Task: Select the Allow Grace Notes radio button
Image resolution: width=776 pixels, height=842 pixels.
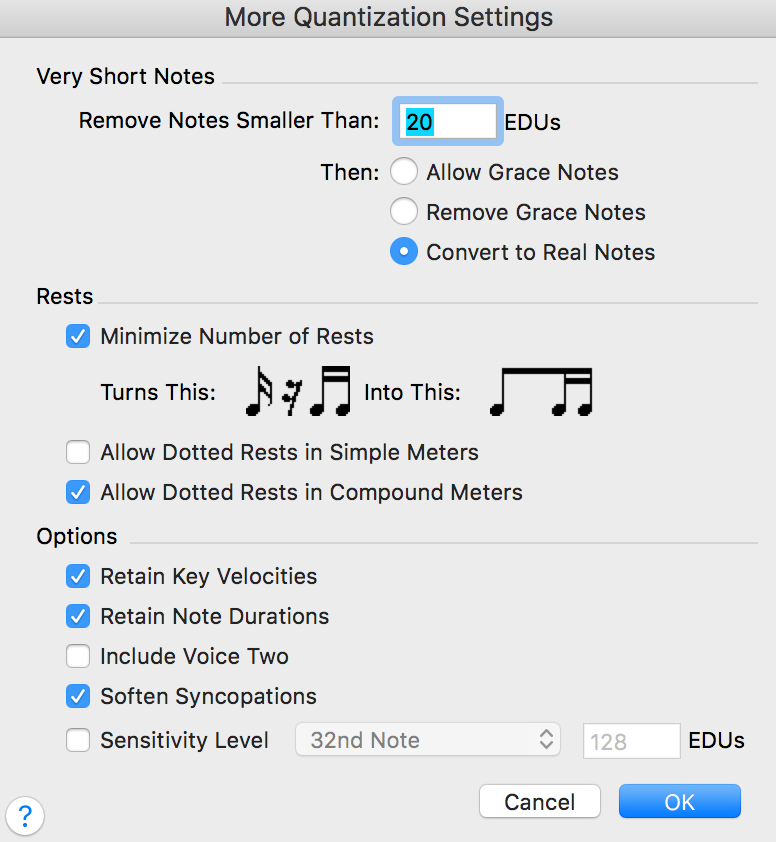Action: (403, 172)
